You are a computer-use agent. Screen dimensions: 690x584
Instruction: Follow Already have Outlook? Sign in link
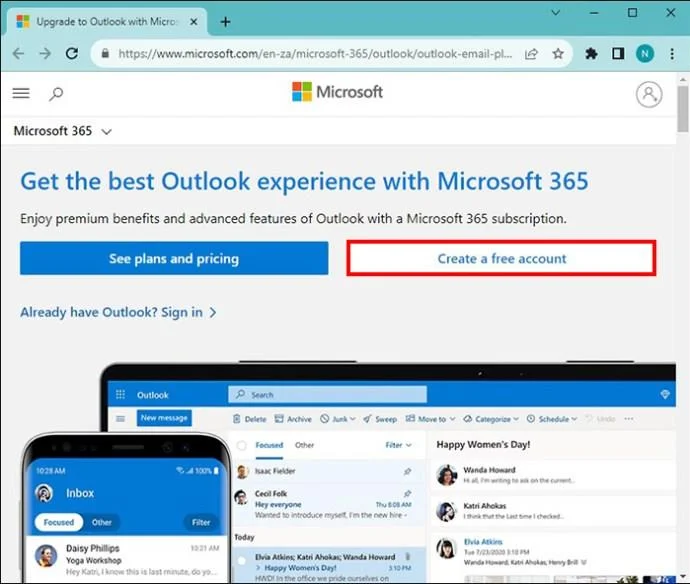click(118, 312)
